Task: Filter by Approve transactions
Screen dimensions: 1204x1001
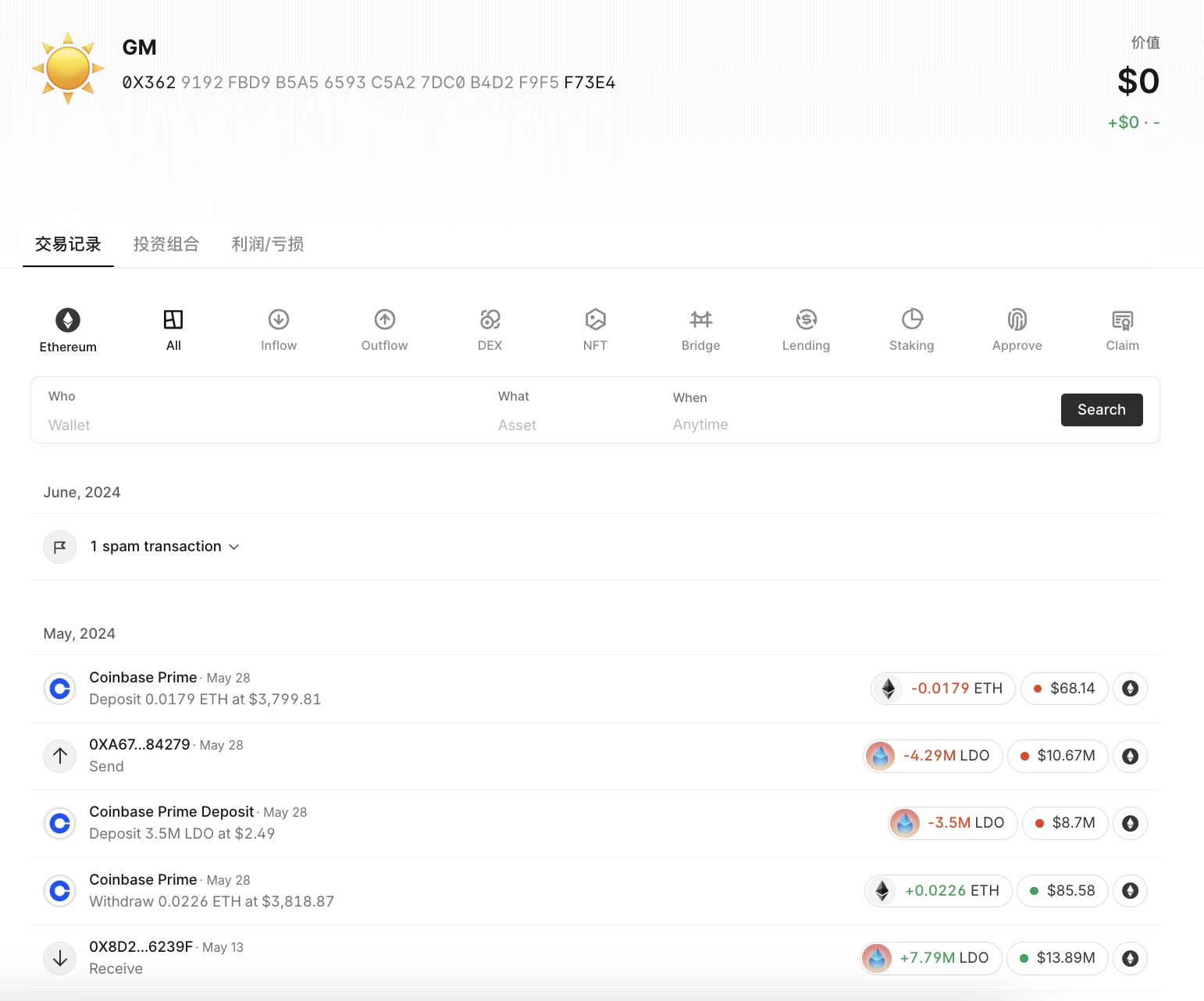Action: [1017, 320]
